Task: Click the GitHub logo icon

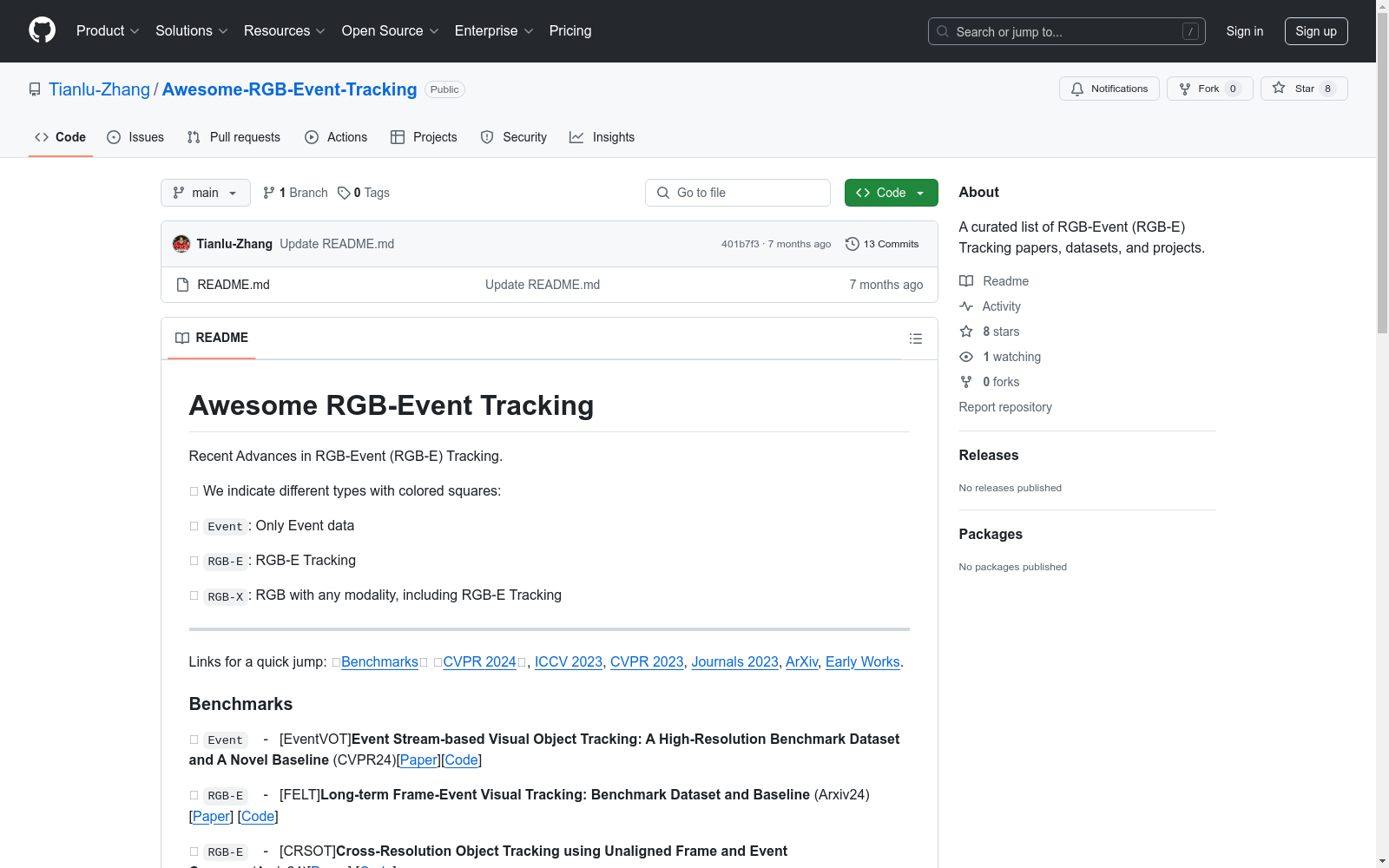Action: tap(42, 30)
